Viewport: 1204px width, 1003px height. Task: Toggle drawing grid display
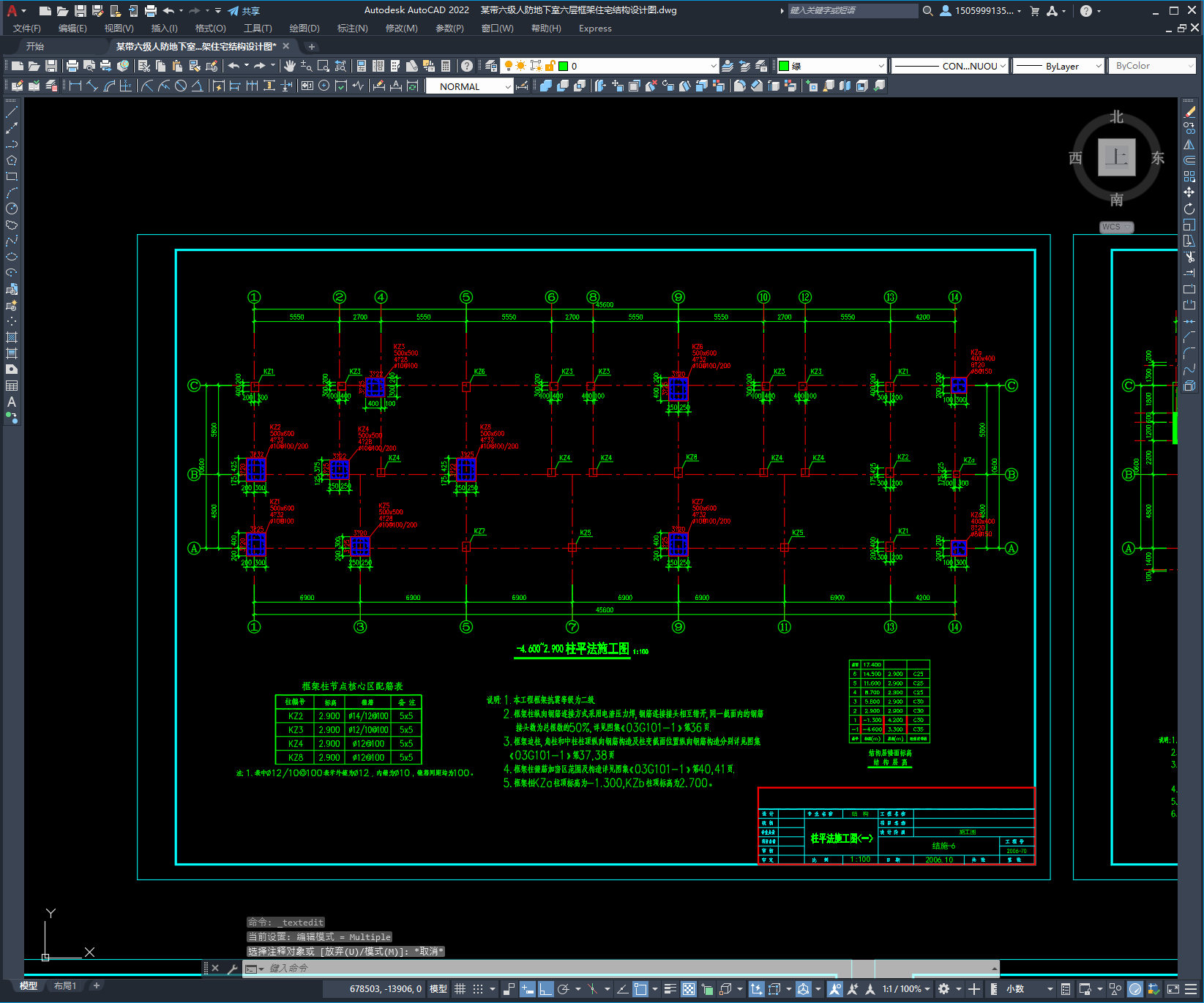(460, 988)
